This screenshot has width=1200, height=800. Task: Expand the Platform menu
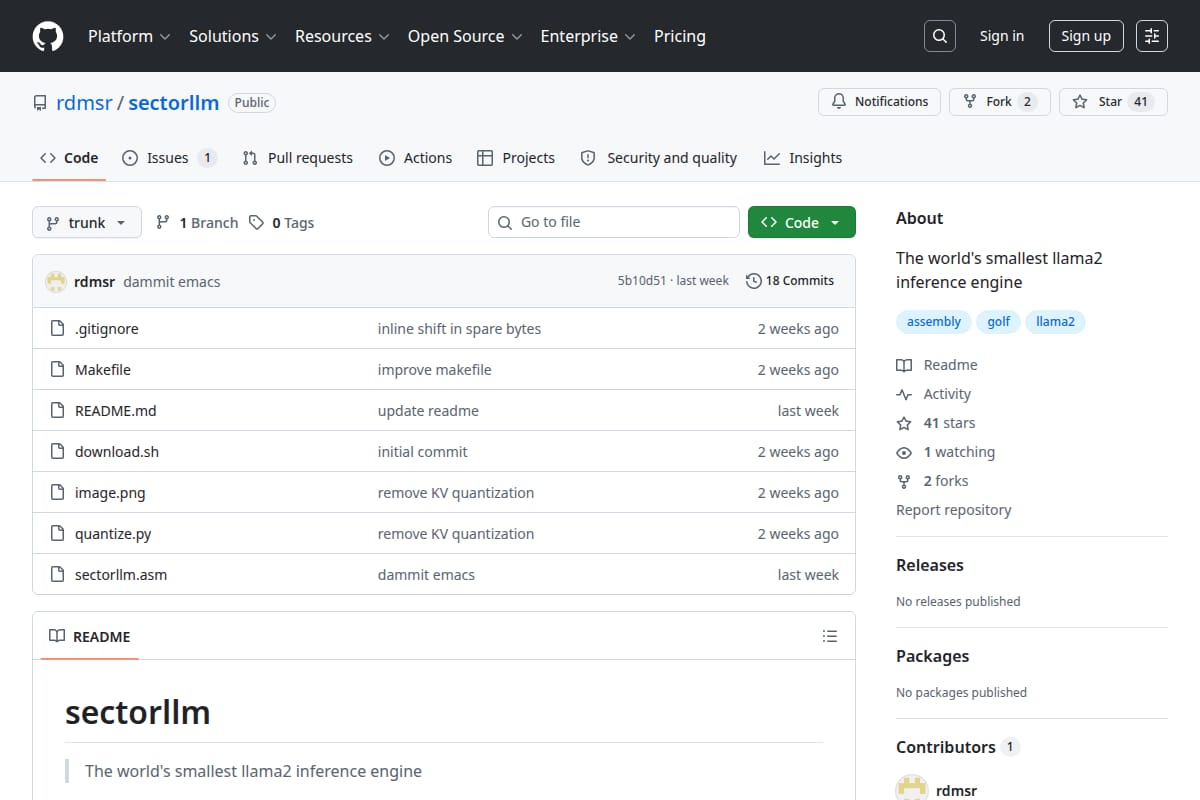(x=129, y=36)
